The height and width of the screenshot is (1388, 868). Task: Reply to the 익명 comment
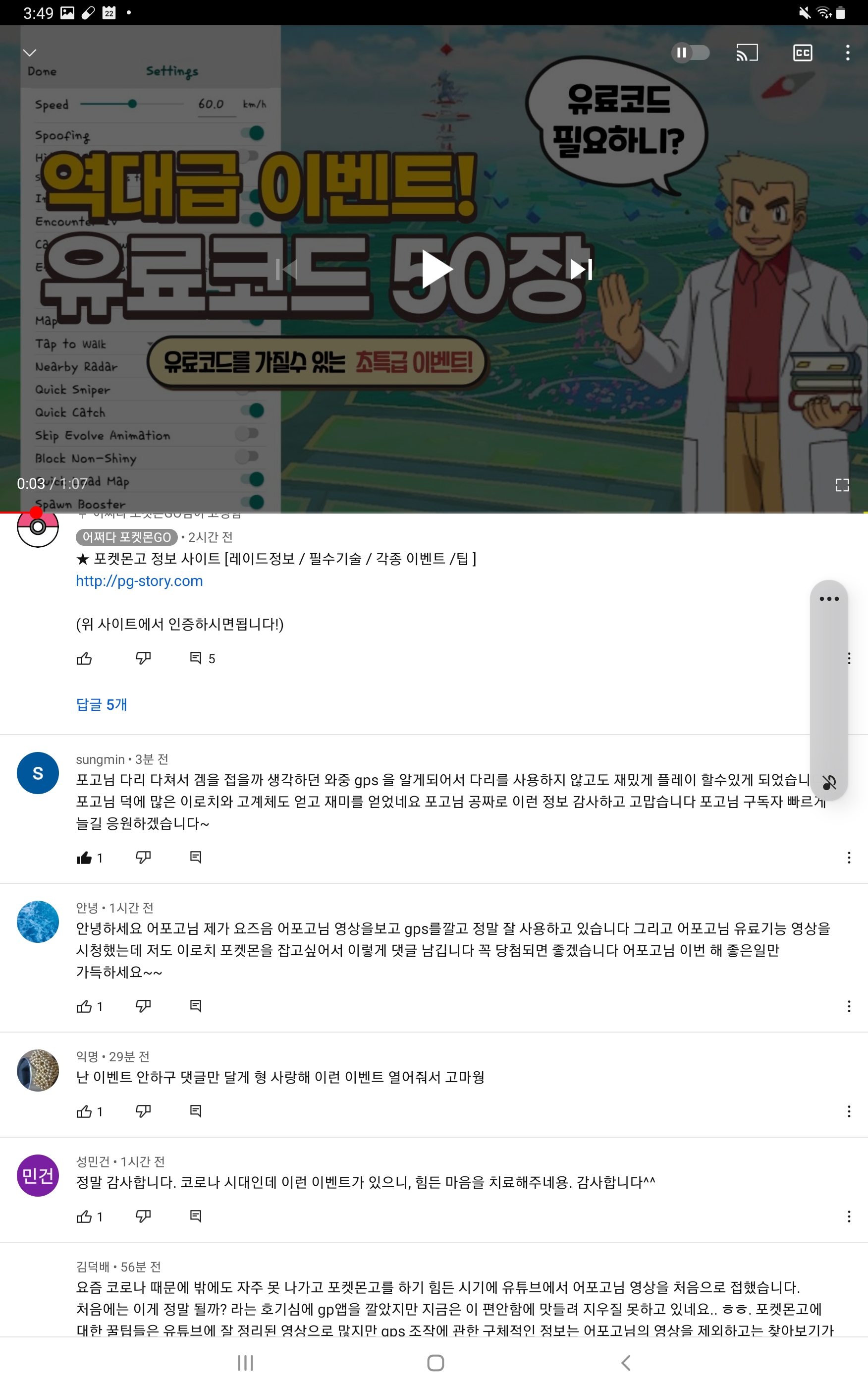(196, 1110)
